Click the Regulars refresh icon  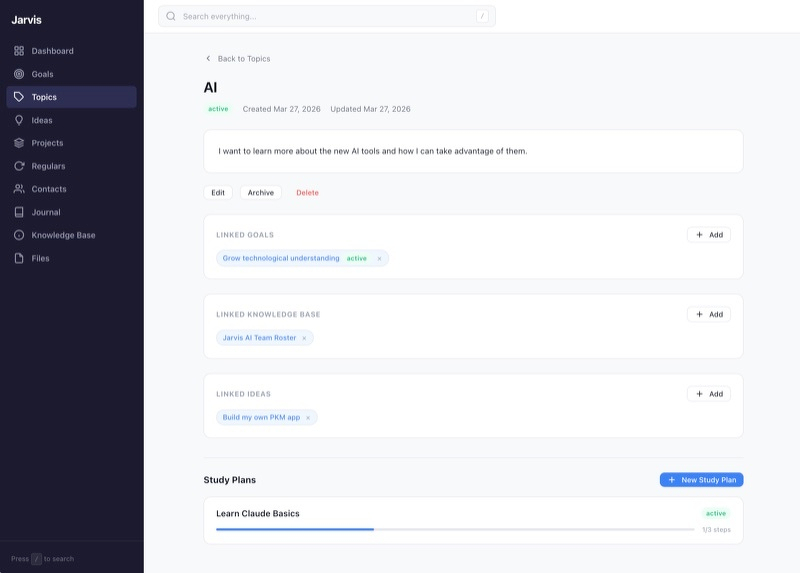(x=19, y=166)
